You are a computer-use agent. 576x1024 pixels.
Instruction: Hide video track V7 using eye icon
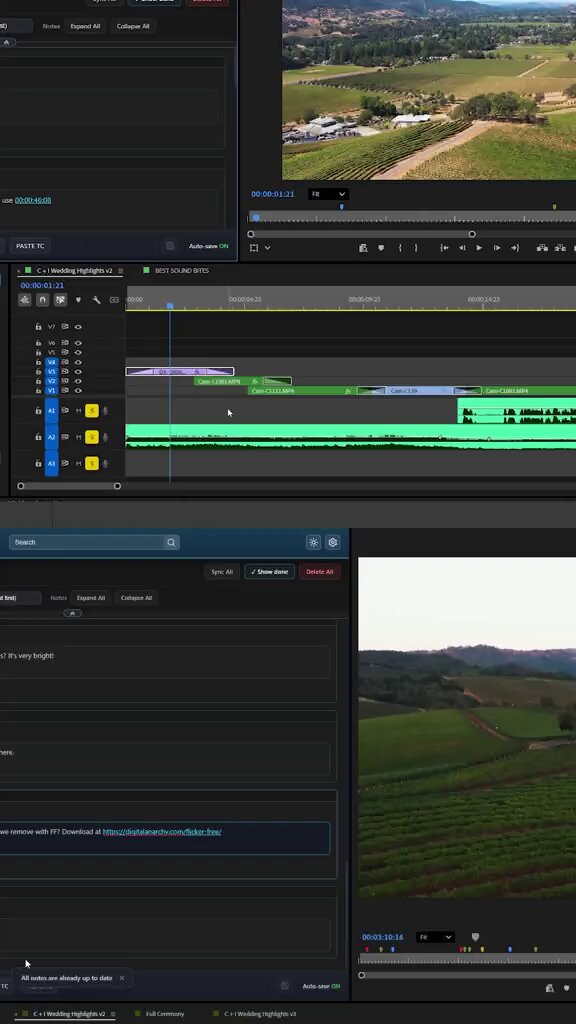click(x=78, y=327)
